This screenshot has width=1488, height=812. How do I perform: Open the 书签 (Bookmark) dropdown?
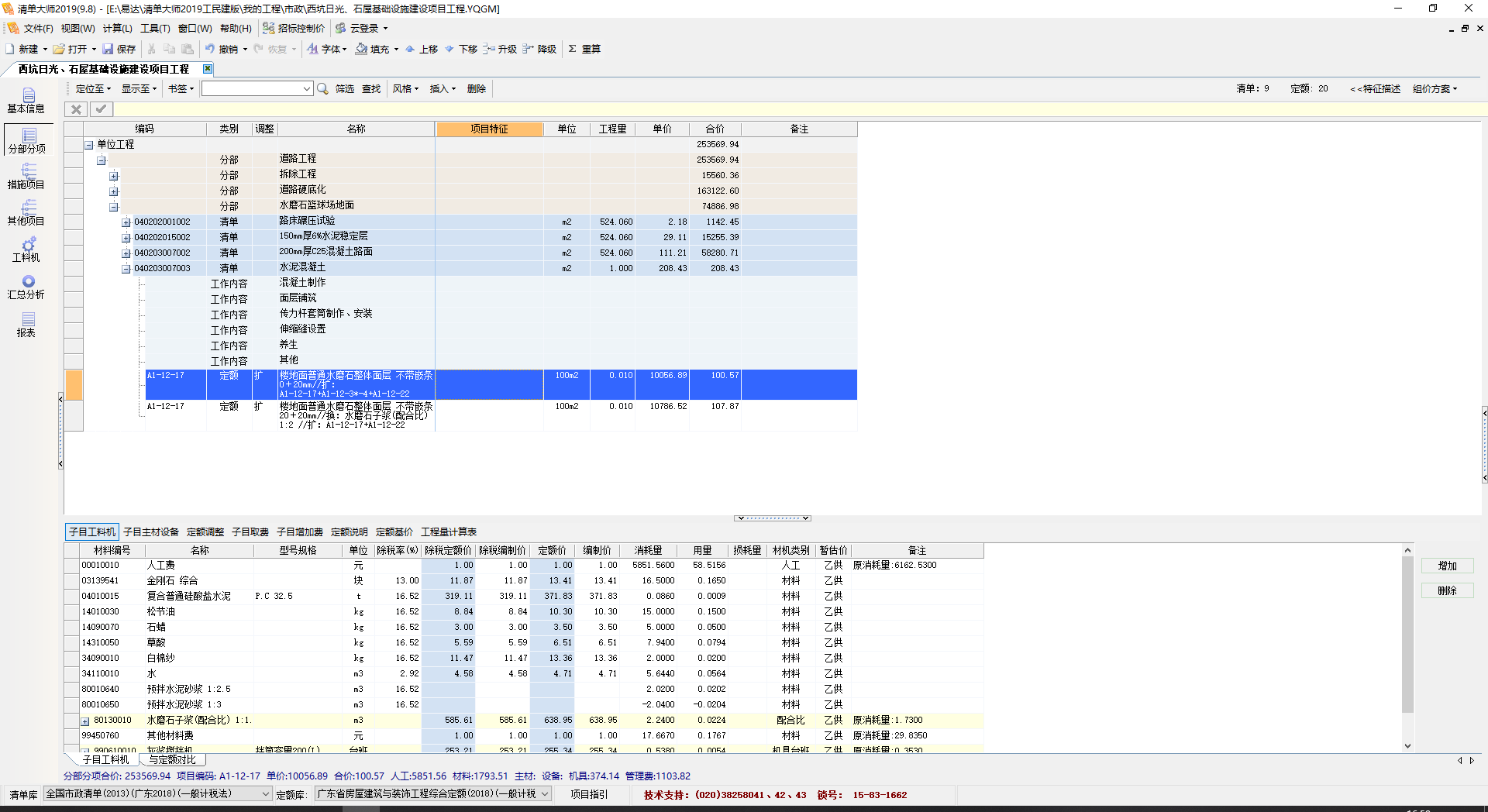[181, 89]
